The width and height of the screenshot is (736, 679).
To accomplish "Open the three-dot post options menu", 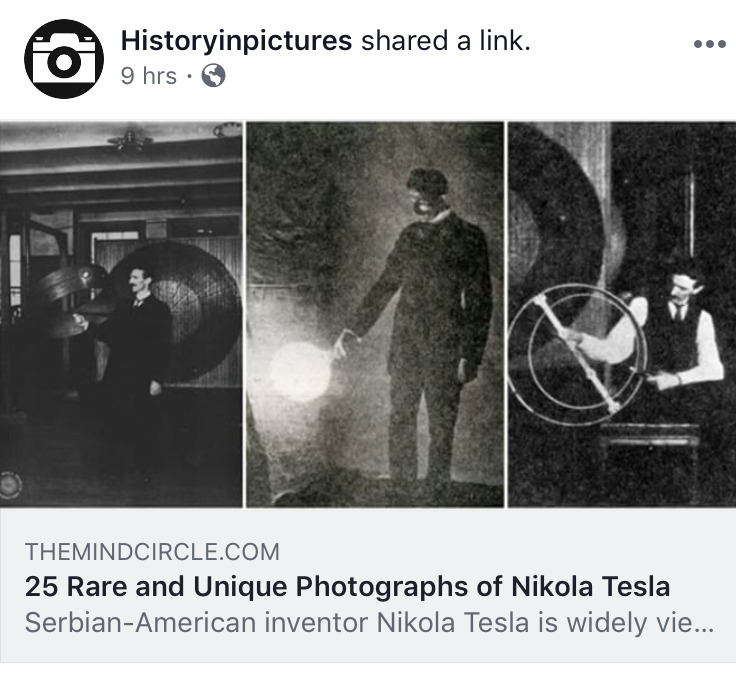I will 710,44.
